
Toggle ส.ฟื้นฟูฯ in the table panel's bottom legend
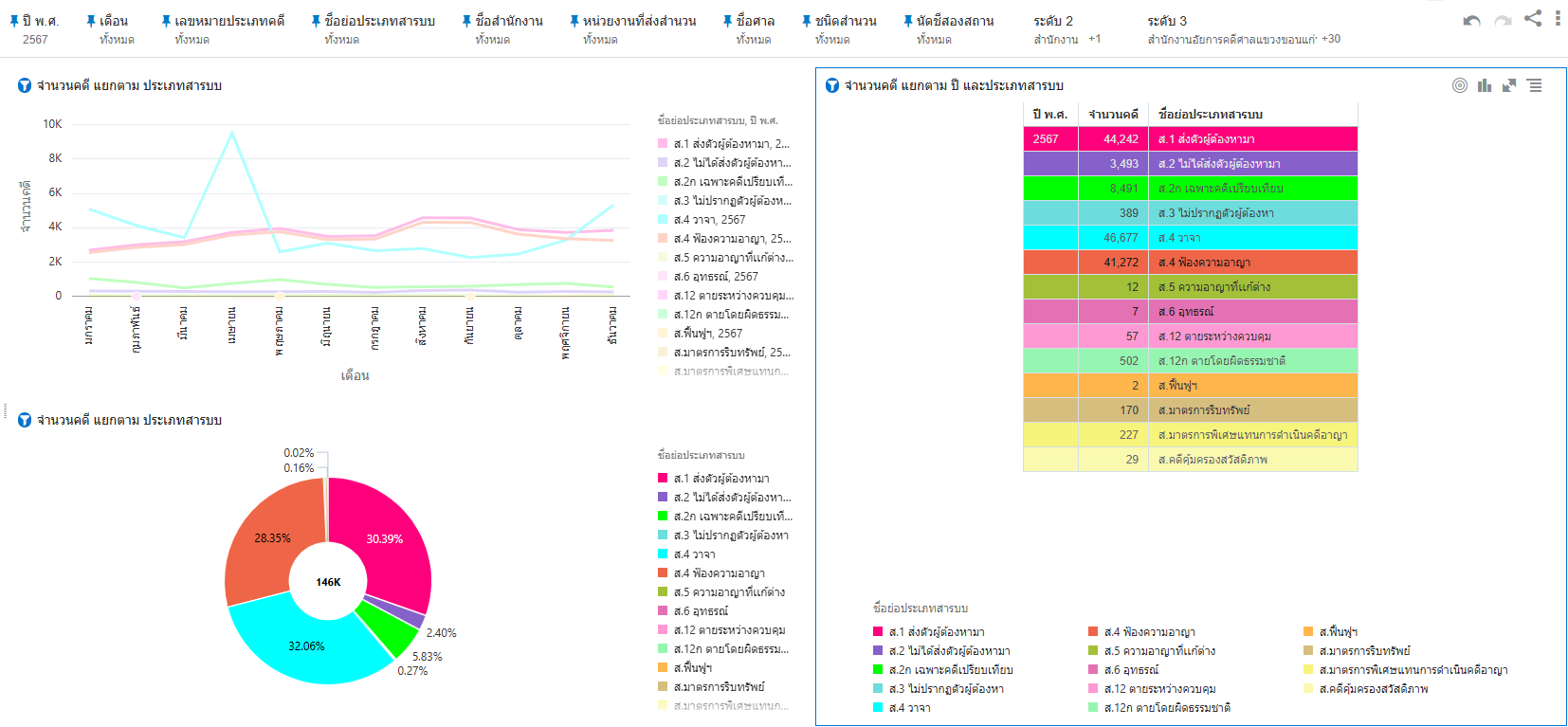point(1337,632)
